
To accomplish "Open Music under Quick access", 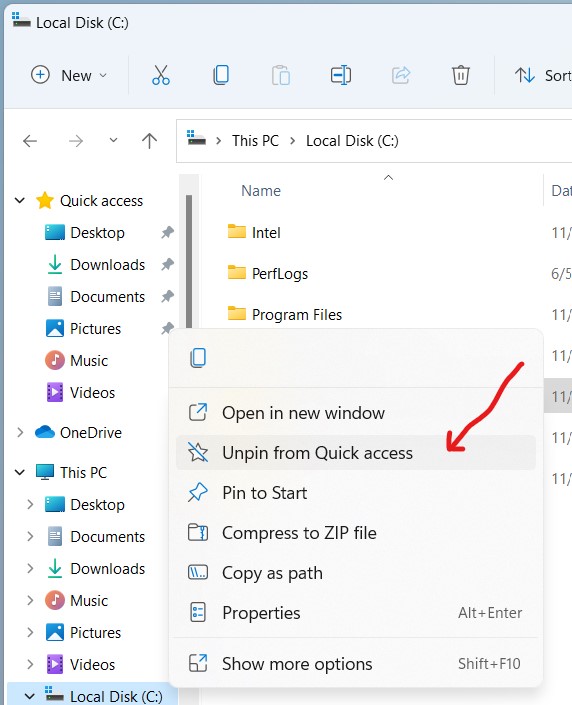I will coord(89,361).
